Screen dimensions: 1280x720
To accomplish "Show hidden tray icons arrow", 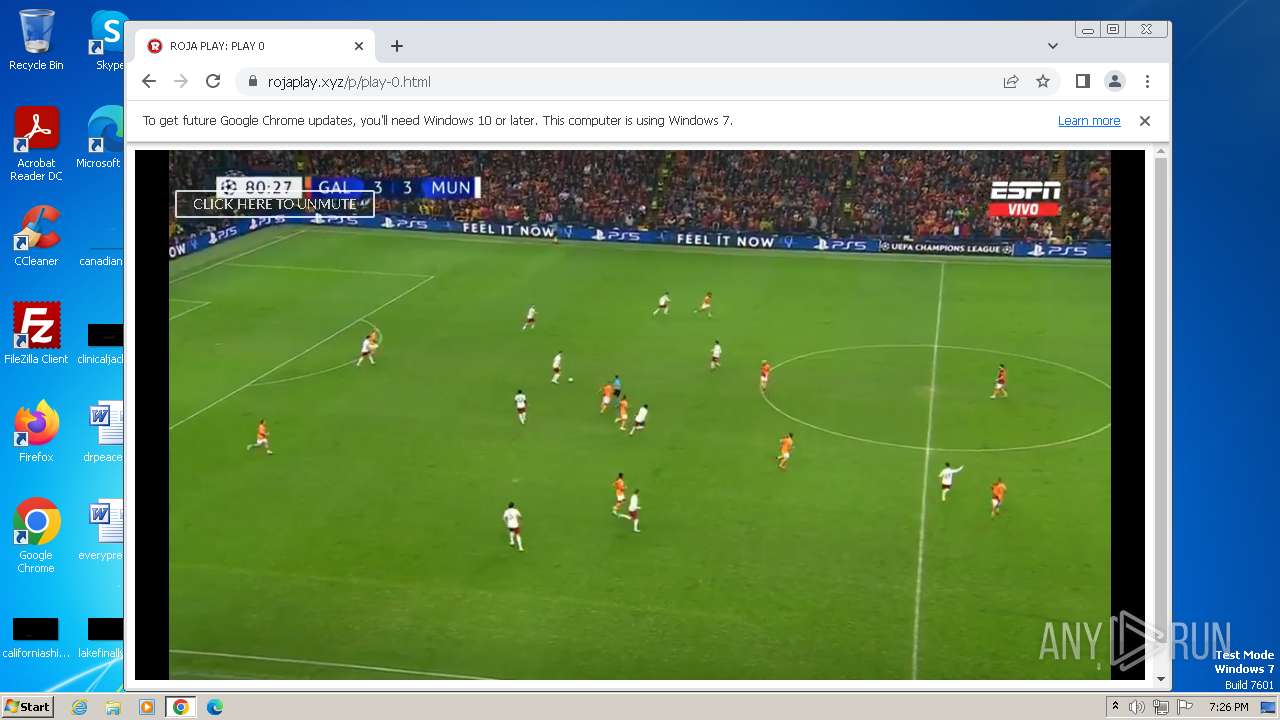I will point(1115,707).
